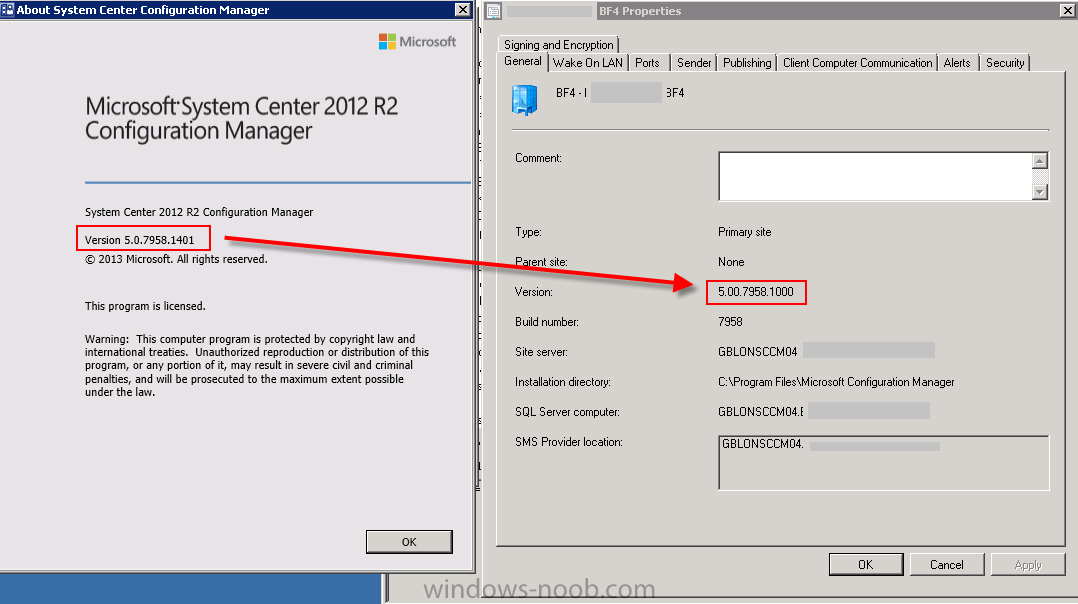This screenshot has height=604, width=1078.
Task: Click the Microsoft logo in About dialog
Action: click(417, 42)
